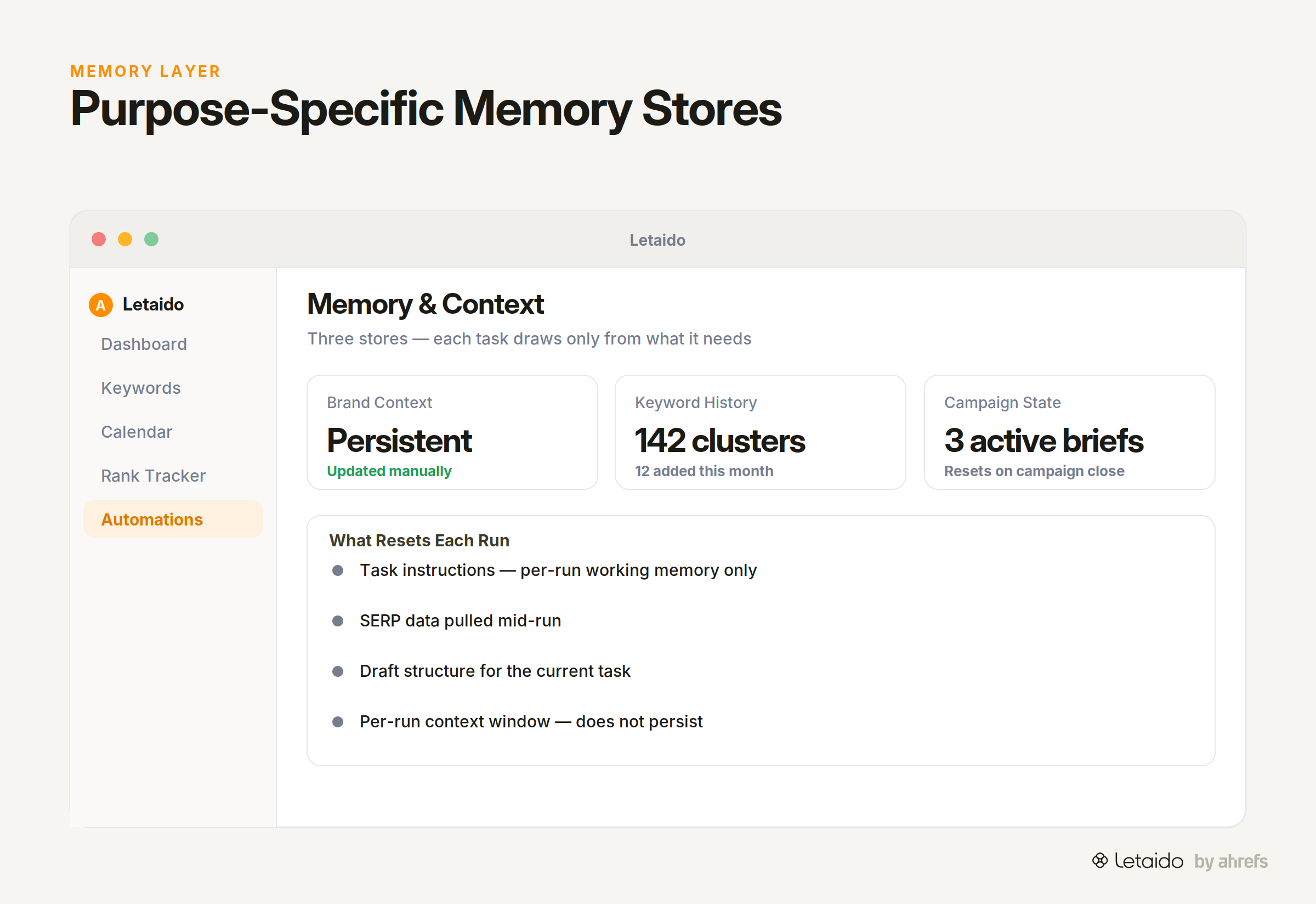Image resolution: width=1316 pixels, height=904 pixels.
Task: Click the 'Three stores' subtitle text
Action: pyautogui.click(x=530, y=338)
